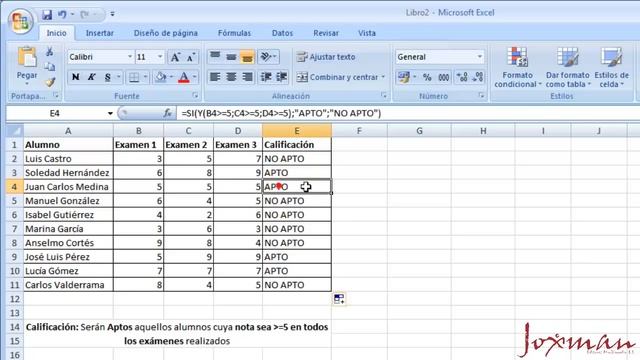Image resolution: width=640 pixels, height=360 pixels.
Task: Decrease font size with small A
Action: click(191, 57)
